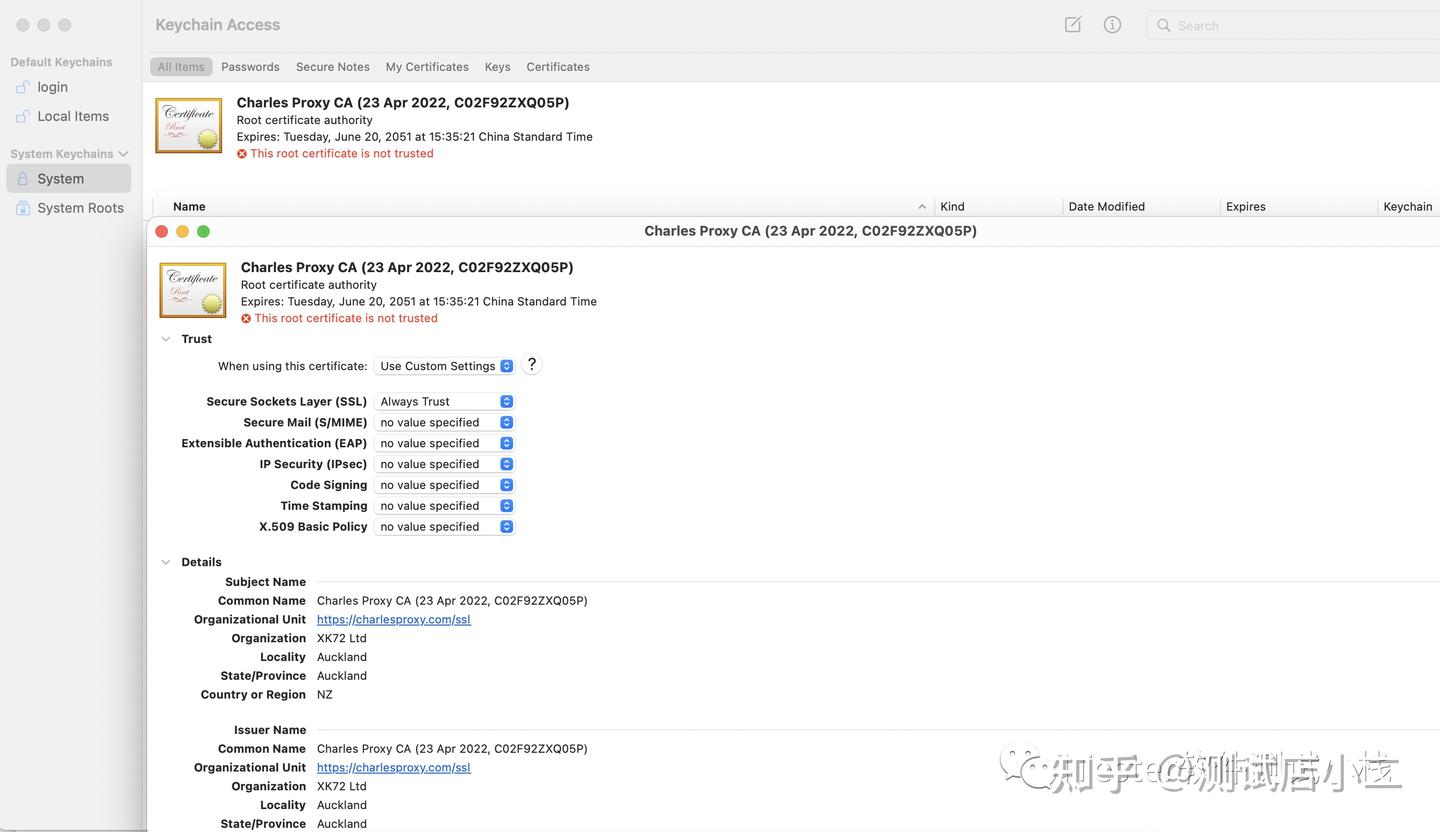
Task: Click Subject Name Organization value XK72 Ltd
Action: [x=342, y=639]
